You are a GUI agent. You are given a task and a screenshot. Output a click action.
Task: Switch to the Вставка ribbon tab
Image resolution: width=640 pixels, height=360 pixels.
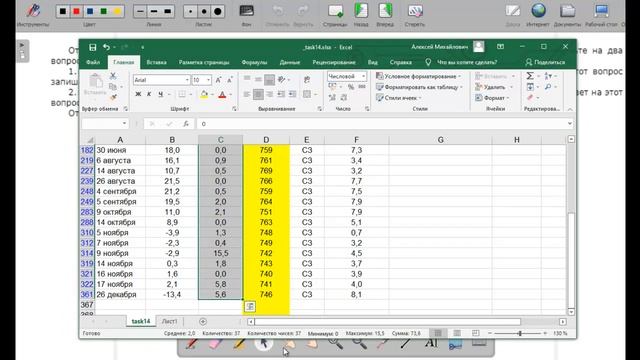coord(156,62)
